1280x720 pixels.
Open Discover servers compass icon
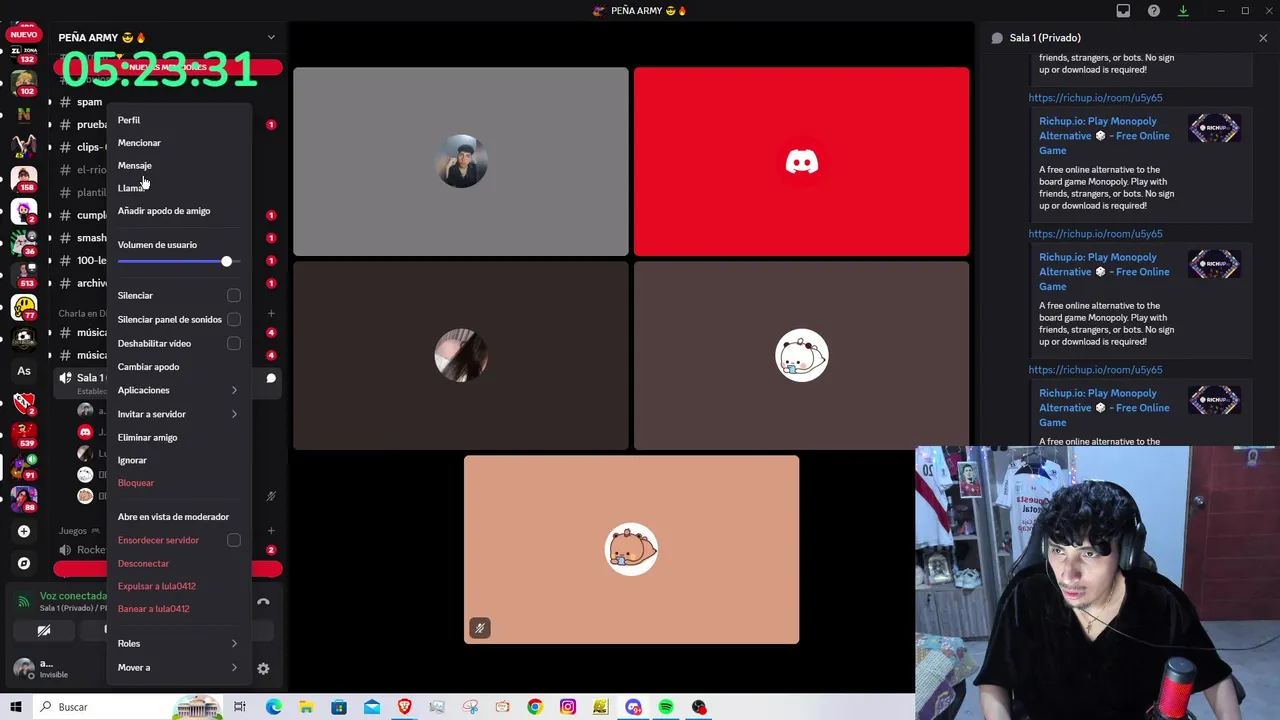(24, 563)
